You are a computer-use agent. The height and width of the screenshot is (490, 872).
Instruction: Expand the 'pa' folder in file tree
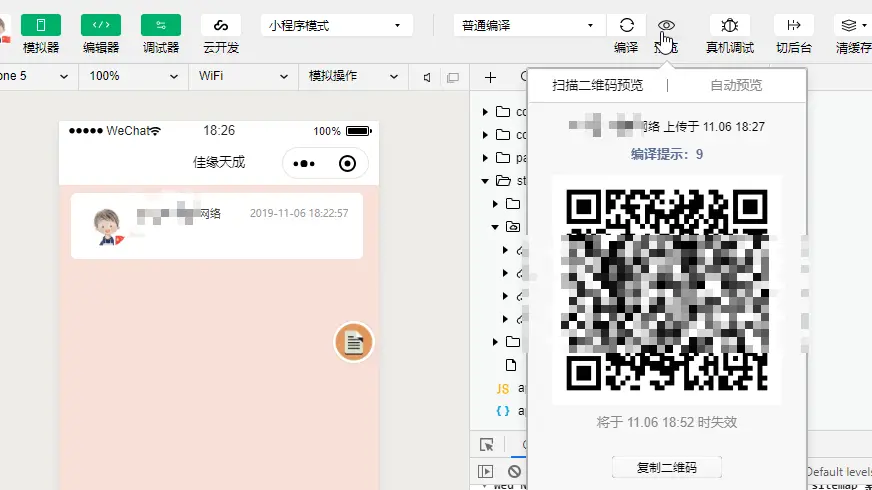click(485, 158)
